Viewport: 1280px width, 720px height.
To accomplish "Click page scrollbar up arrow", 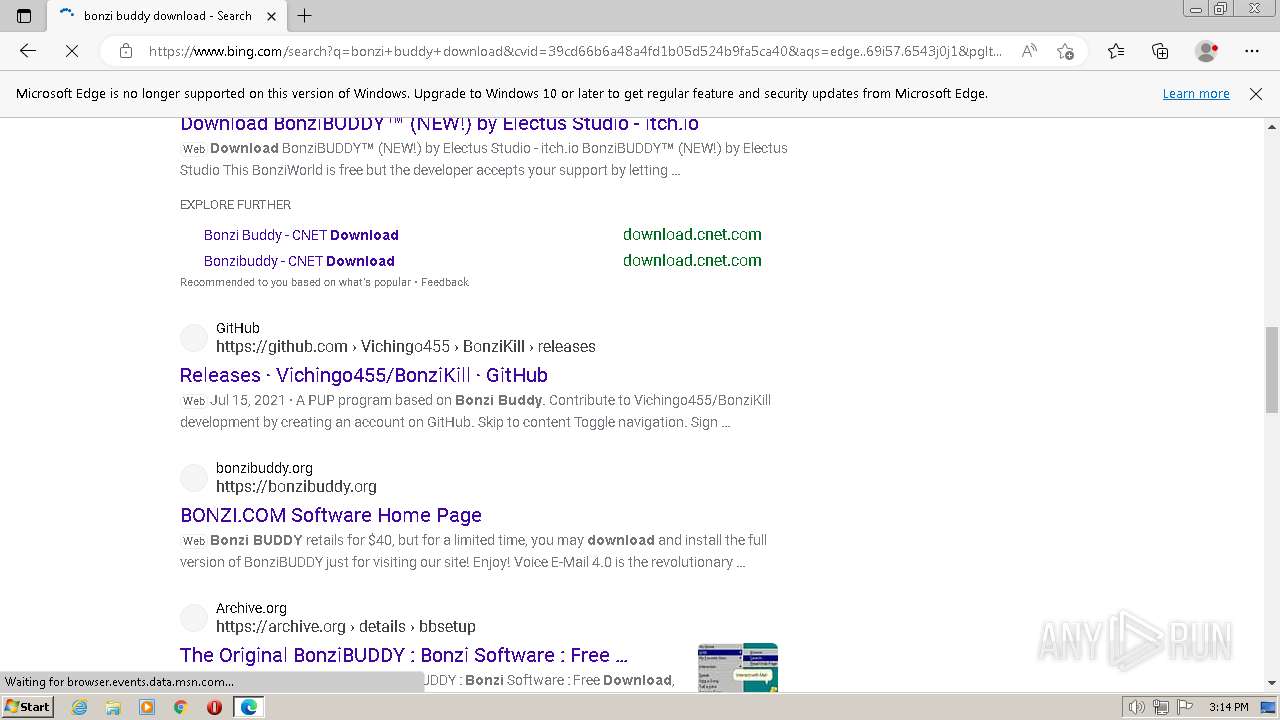I will coord(1272,127).
